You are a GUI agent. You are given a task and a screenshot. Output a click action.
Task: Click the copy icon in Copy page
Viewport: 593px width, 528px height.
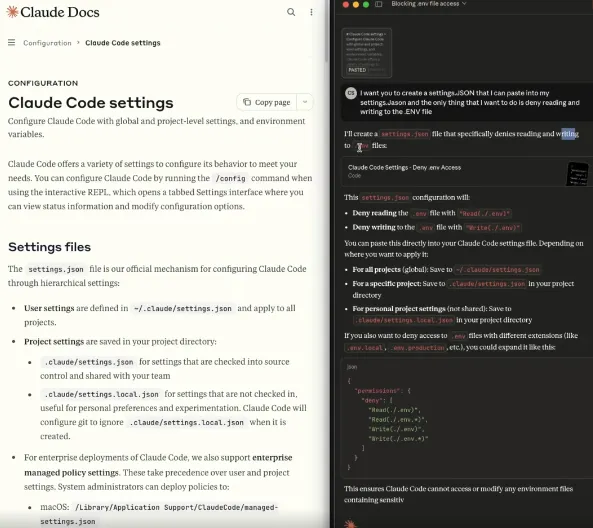247,102
